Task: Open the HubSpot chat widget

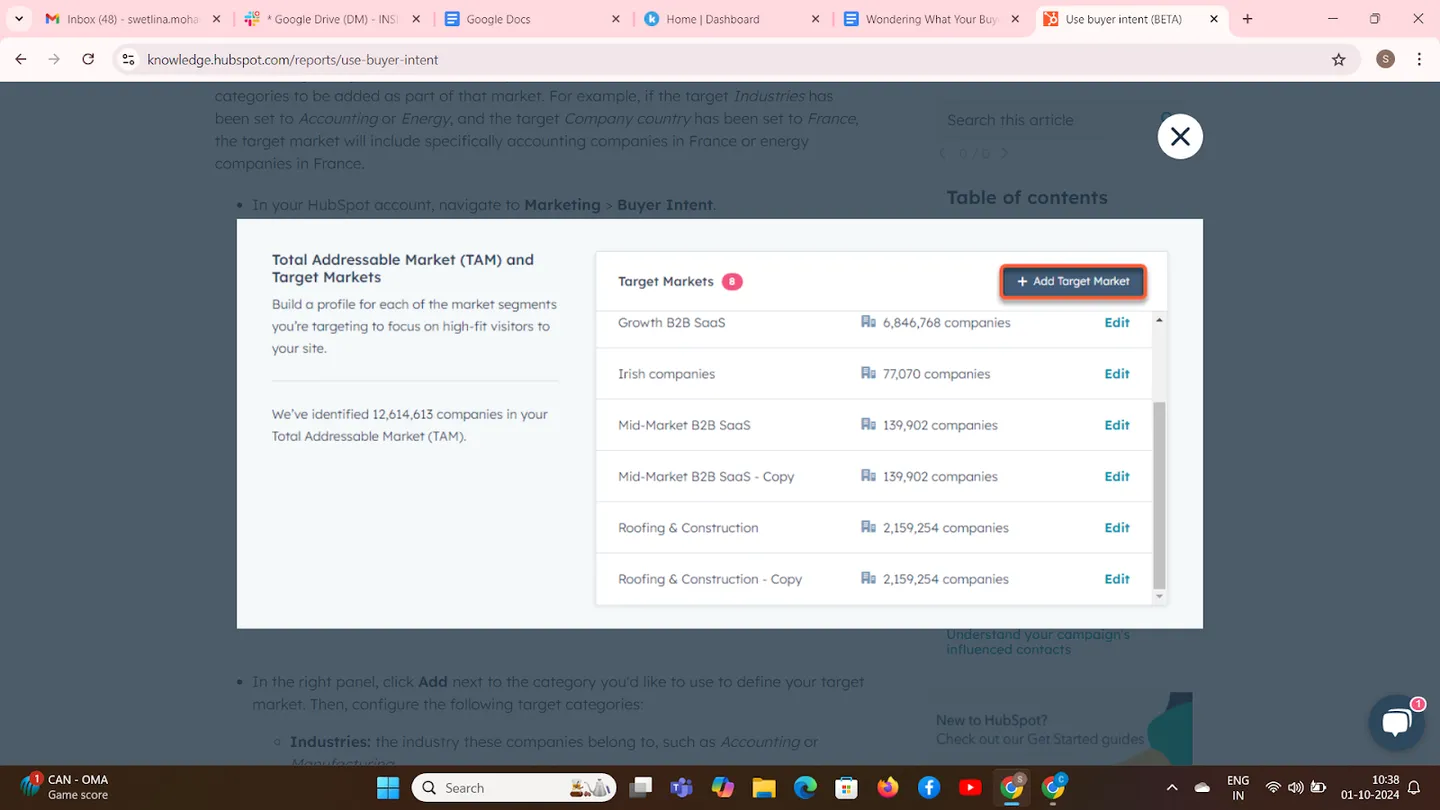Action: pyautogui.click(x=1396, y=723)
